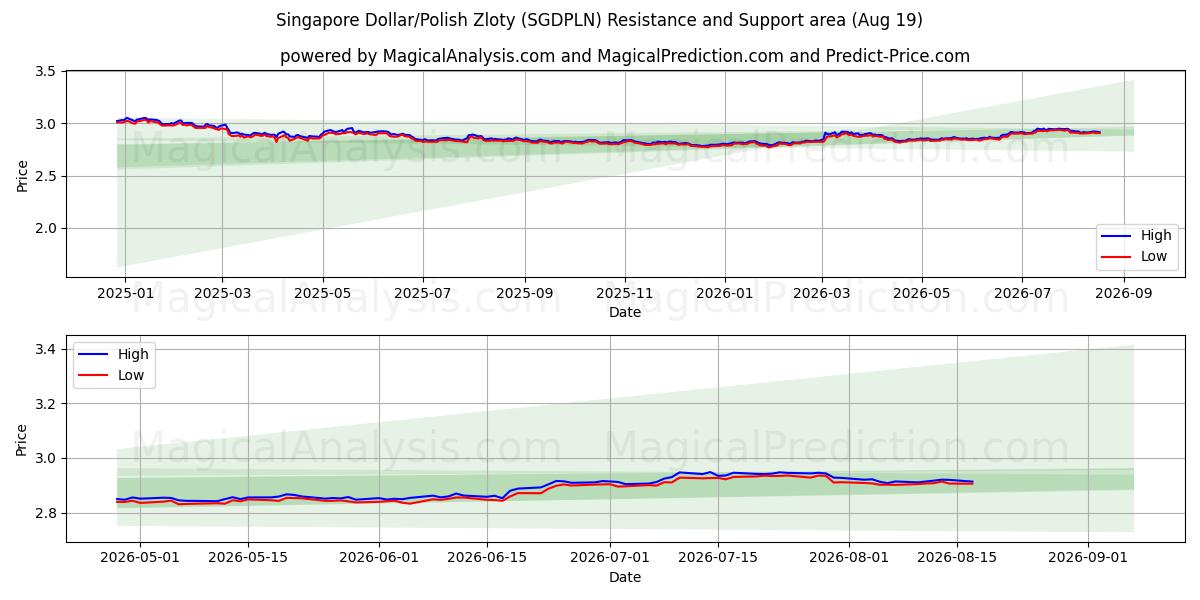Click the 2025-01 tick label

point(125,294)
